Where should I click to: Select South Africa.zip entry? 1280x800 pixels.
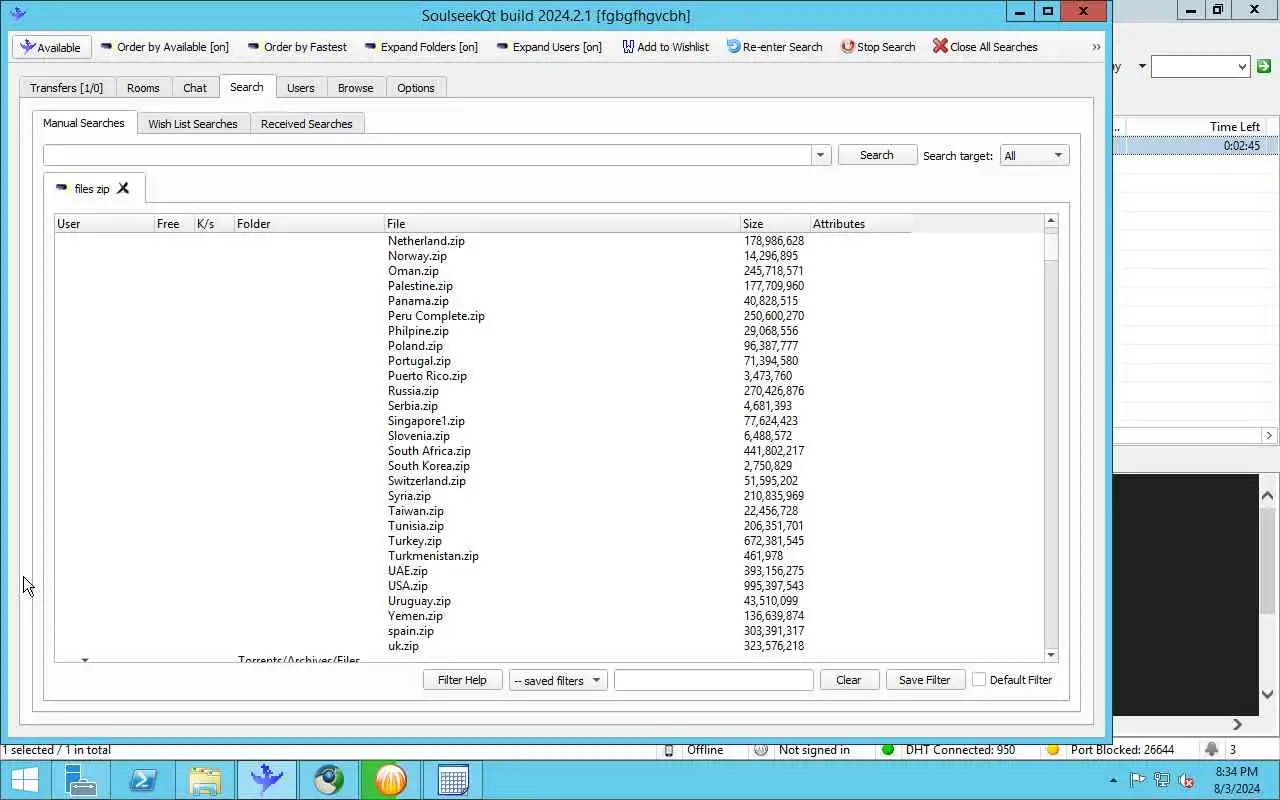[429, 451]
